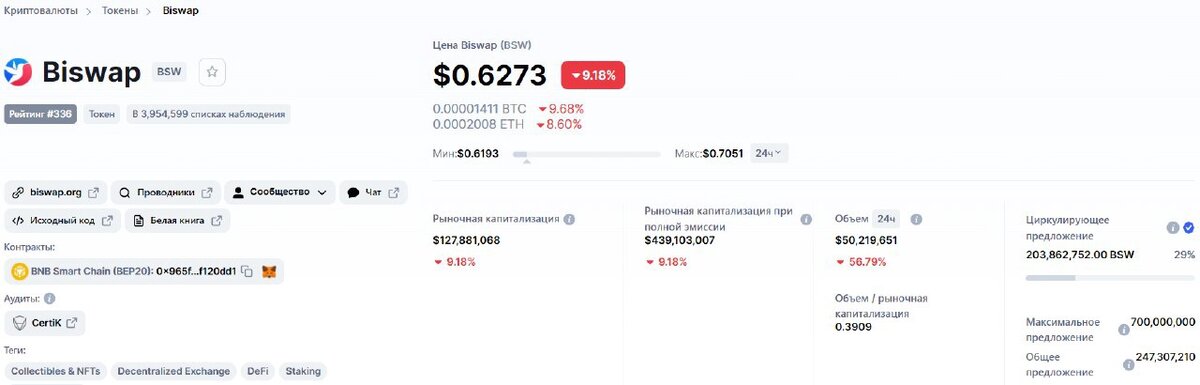Open info icon next to Рыночная капитализация
The image size is (1200, 385).
569,219
